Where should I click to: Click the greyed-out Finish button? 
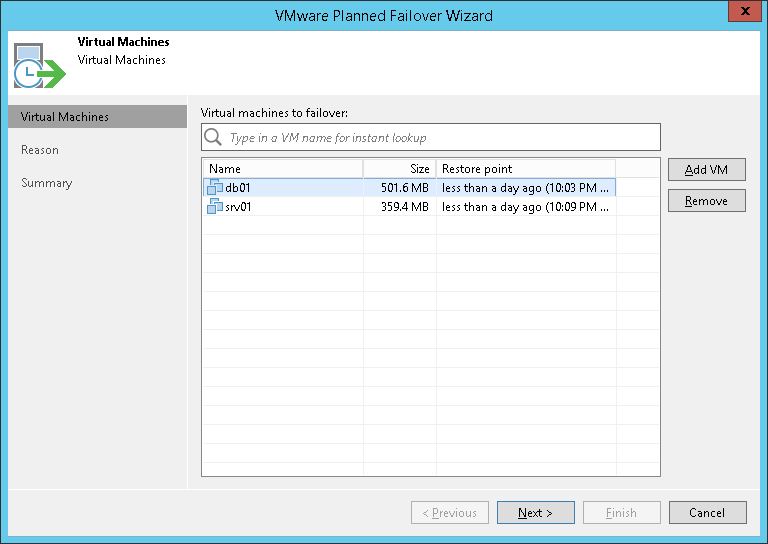tap(622, 513)
